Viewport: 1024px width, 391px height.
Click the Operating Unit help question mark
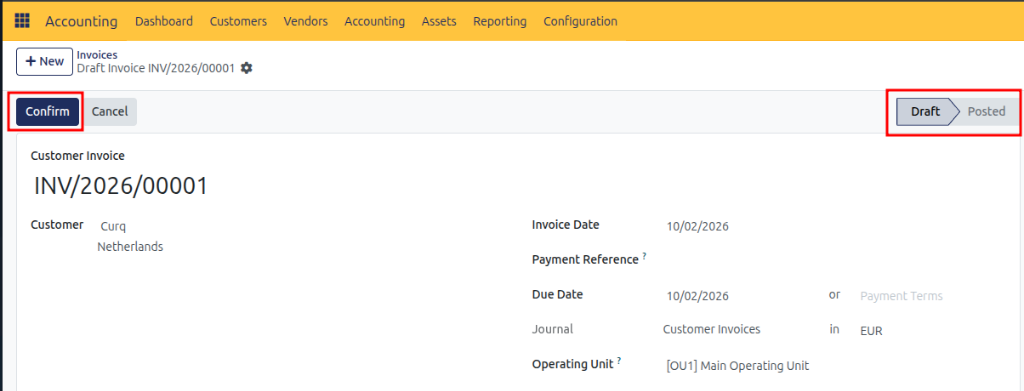coord(619,360)
